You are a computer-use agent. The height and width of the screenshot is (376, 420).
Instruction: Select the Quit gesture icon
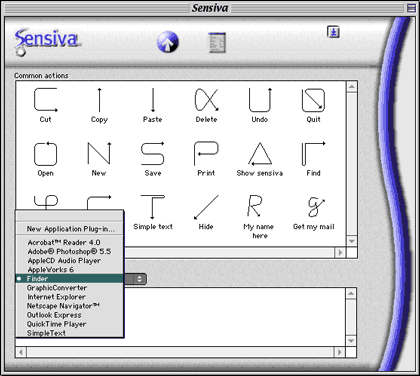313,100
